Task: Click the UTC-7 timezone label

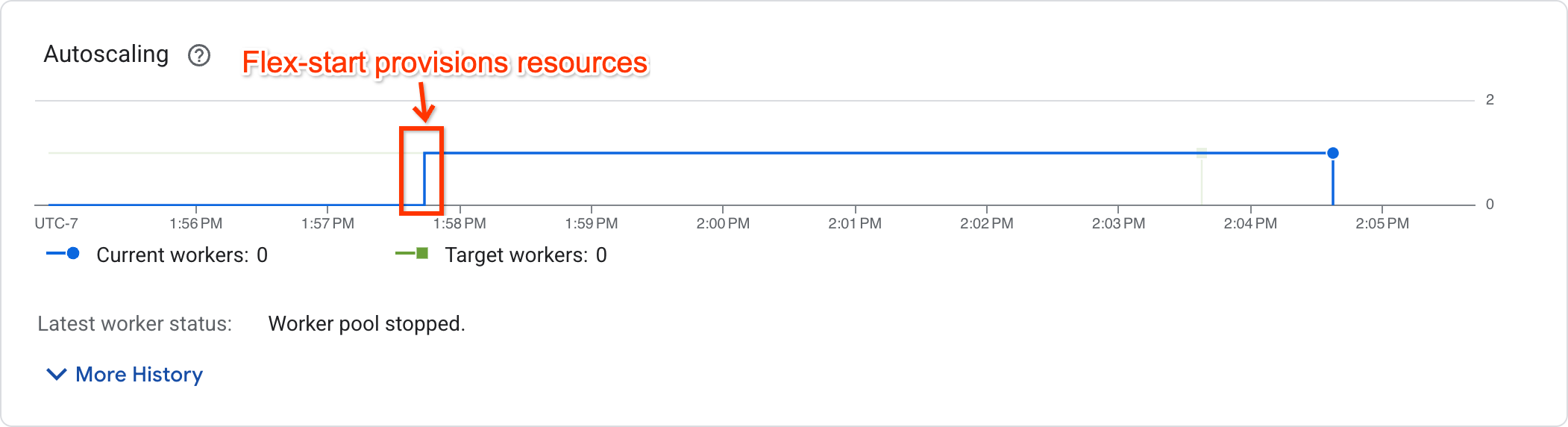Action: coord(57,223)
